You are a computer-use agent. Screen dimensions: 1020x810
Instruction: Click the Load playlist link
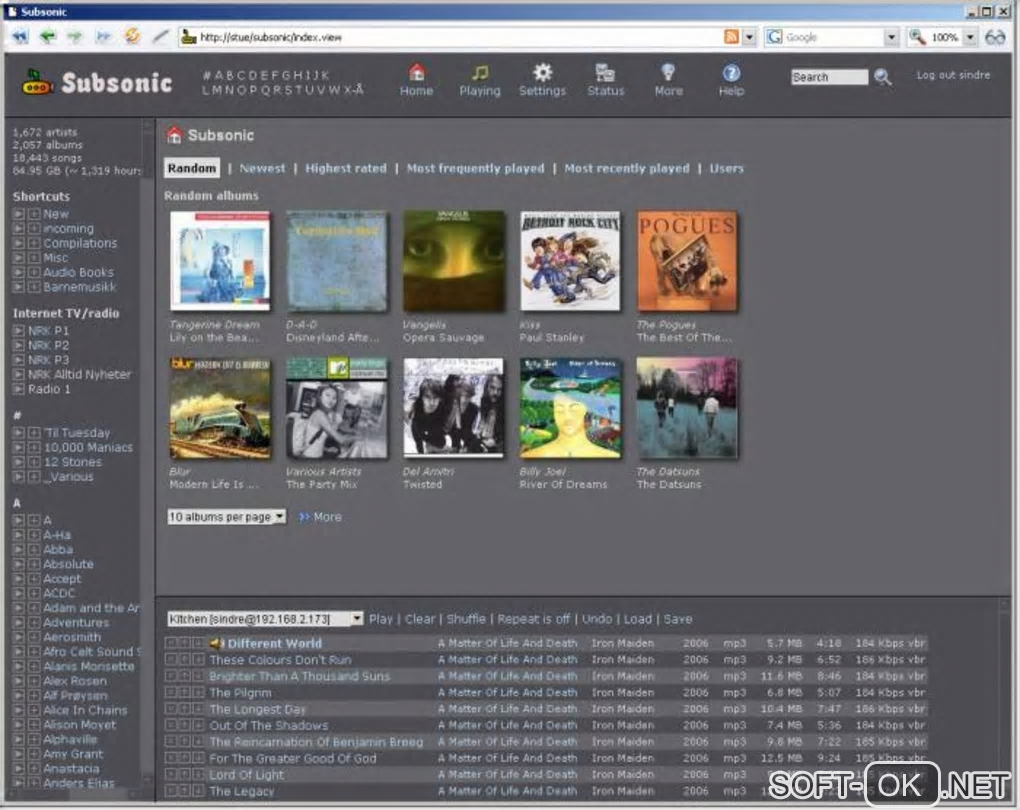tap(638, 619)
